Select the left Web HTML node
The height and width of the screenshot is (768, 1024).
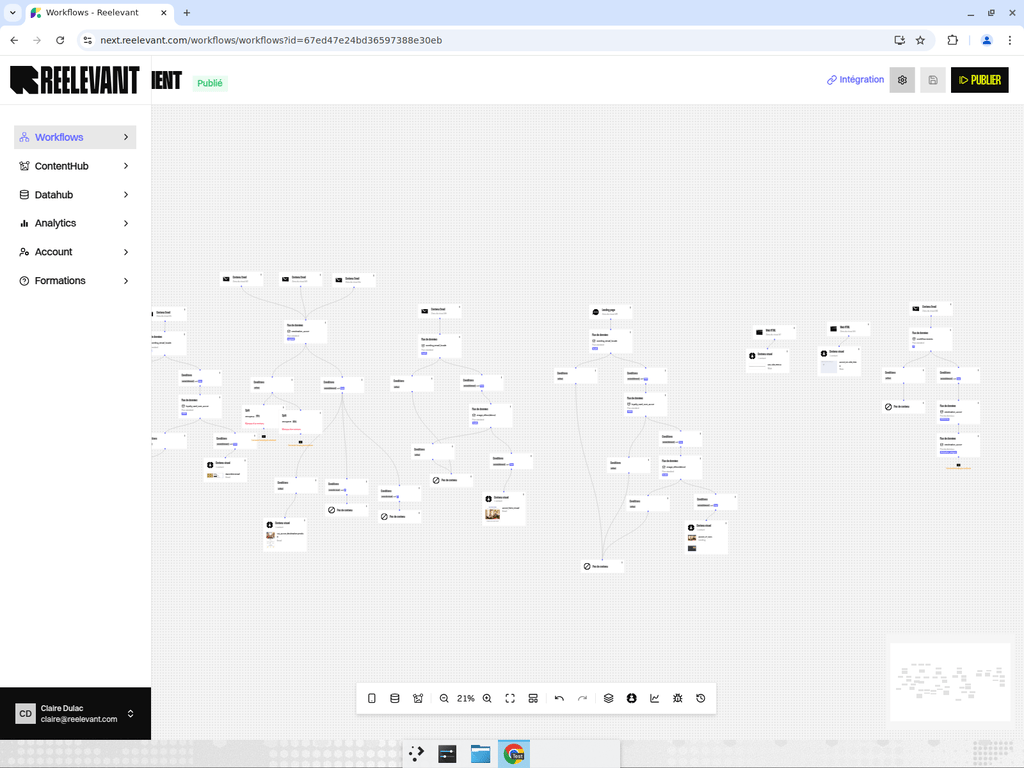(774, 332)
